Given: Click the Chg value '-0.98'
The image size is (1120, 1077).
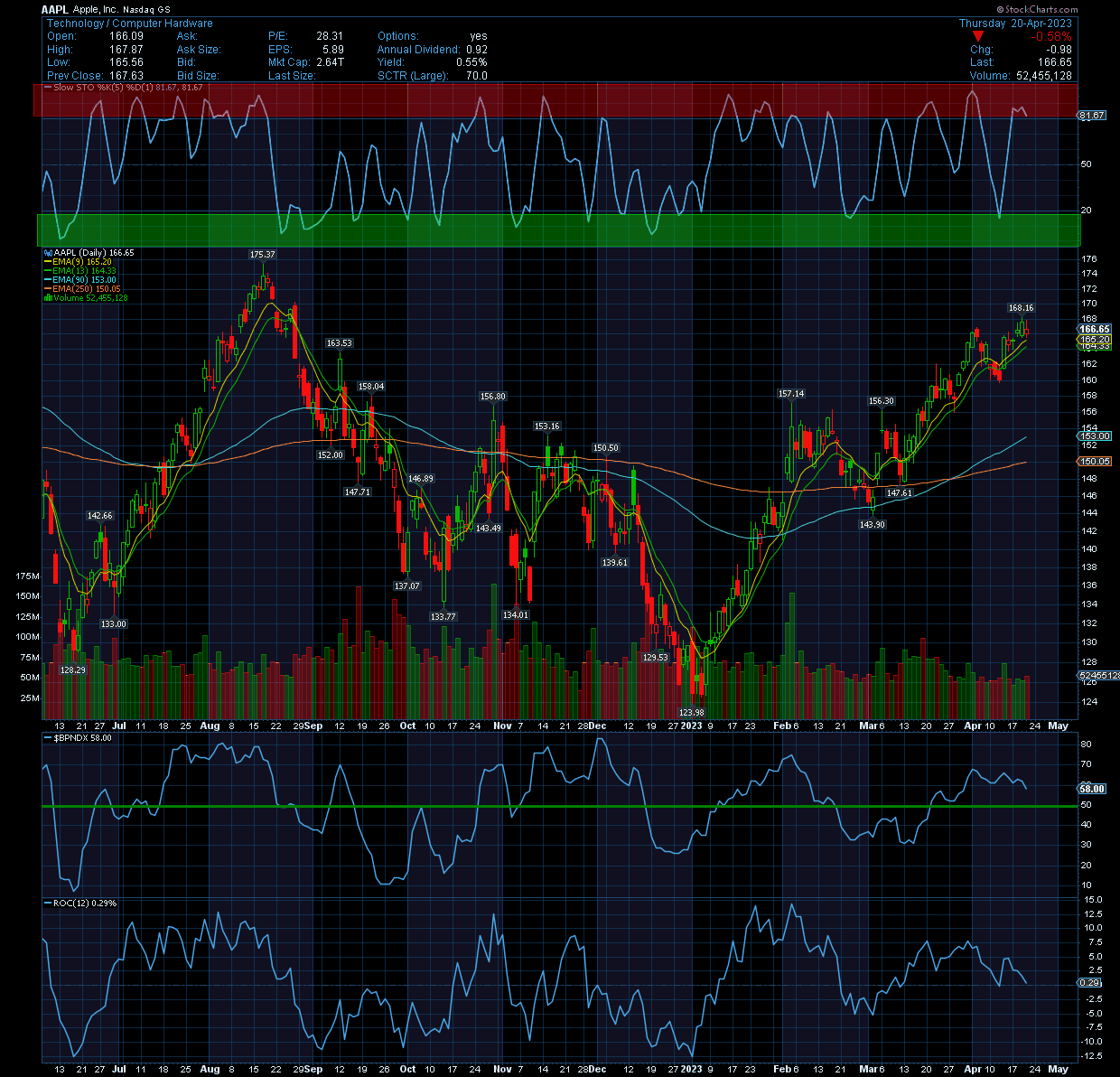Looking at the screenshot, I should [x=1057, y=49].
